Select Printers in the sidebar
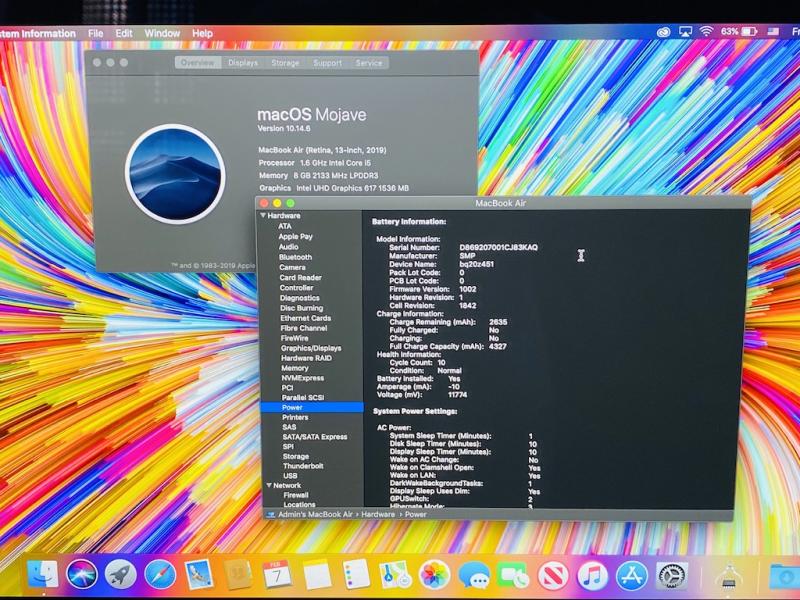This screenshot has height=600, width=800. coord(295,417)
